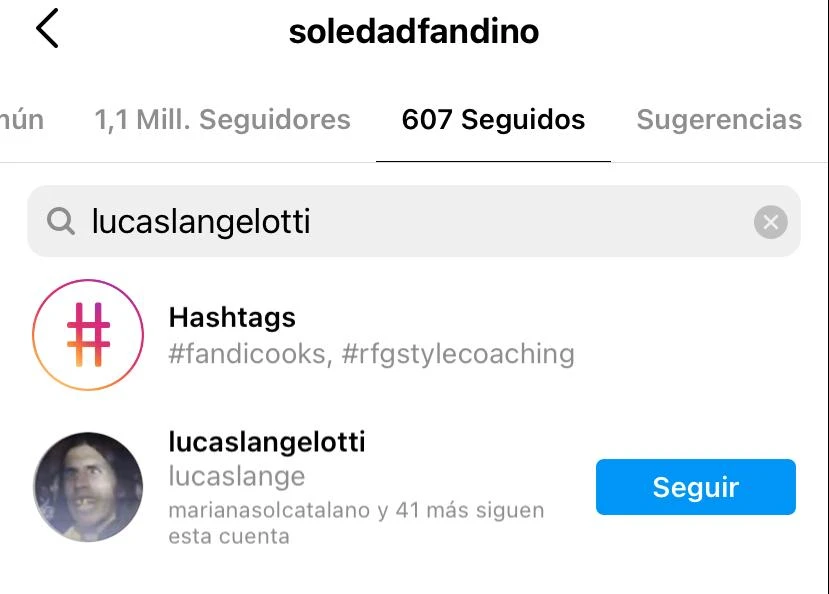Open the Hashtags row title
This screenshot has height=594, width=829.
click(232, 318)
